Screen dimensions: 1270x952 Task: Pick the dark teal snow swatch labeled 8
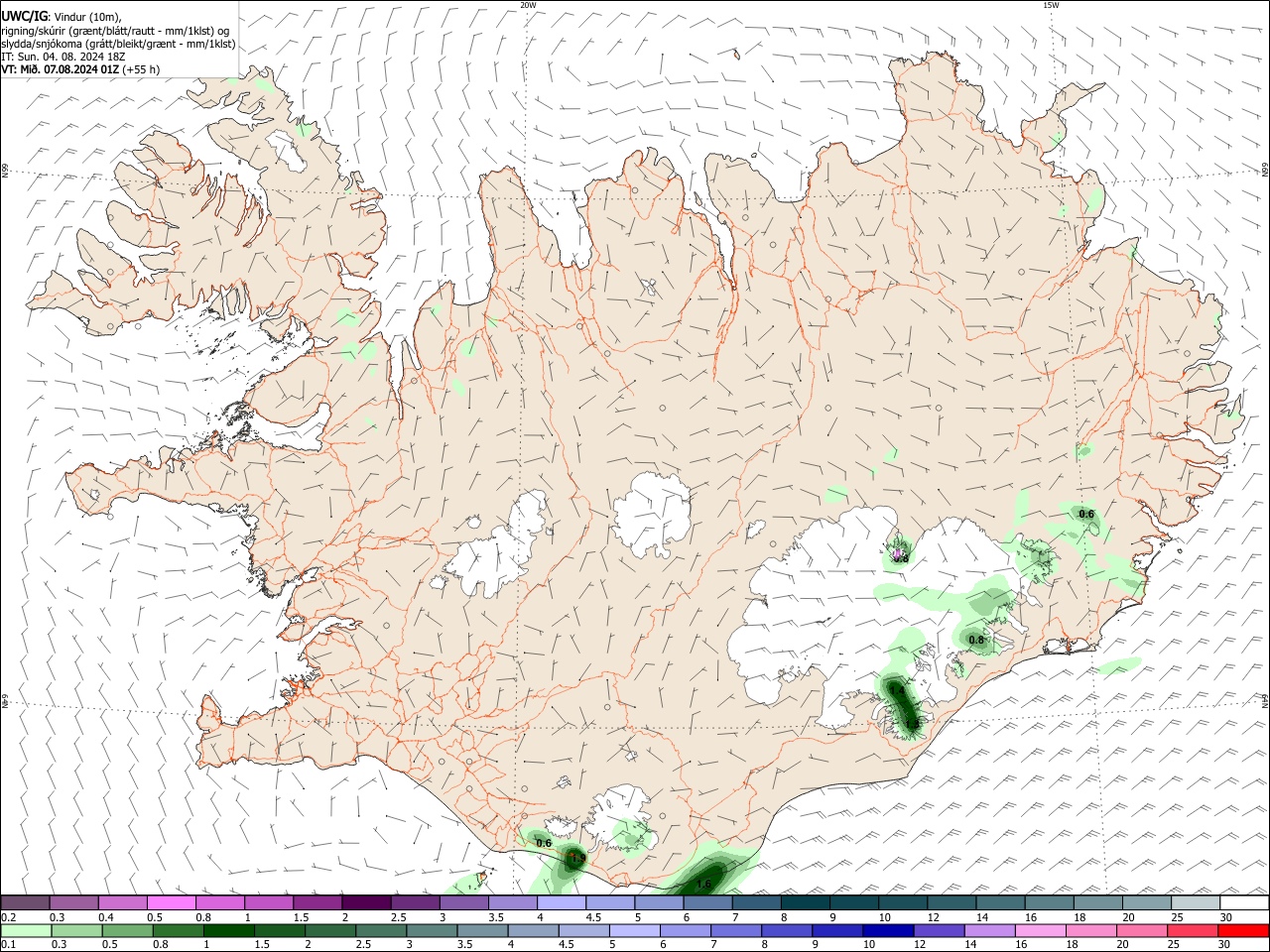pyautogui.click(x=806, y=903)
